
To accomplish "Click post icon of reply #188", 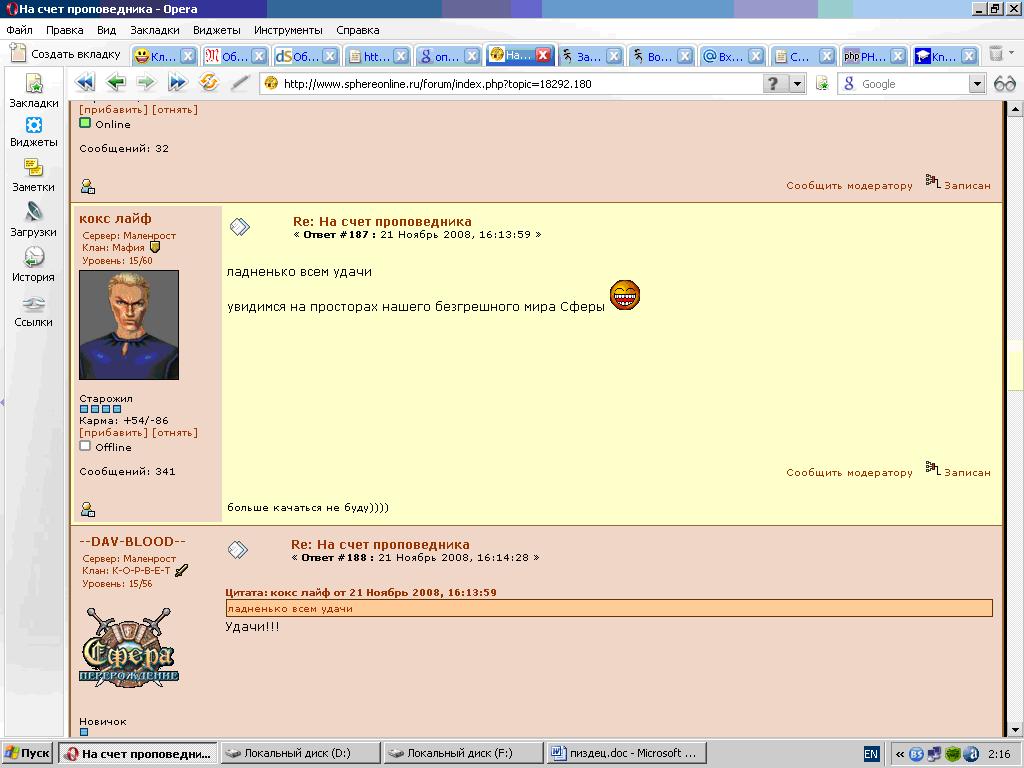I will [x=238, y=550].
